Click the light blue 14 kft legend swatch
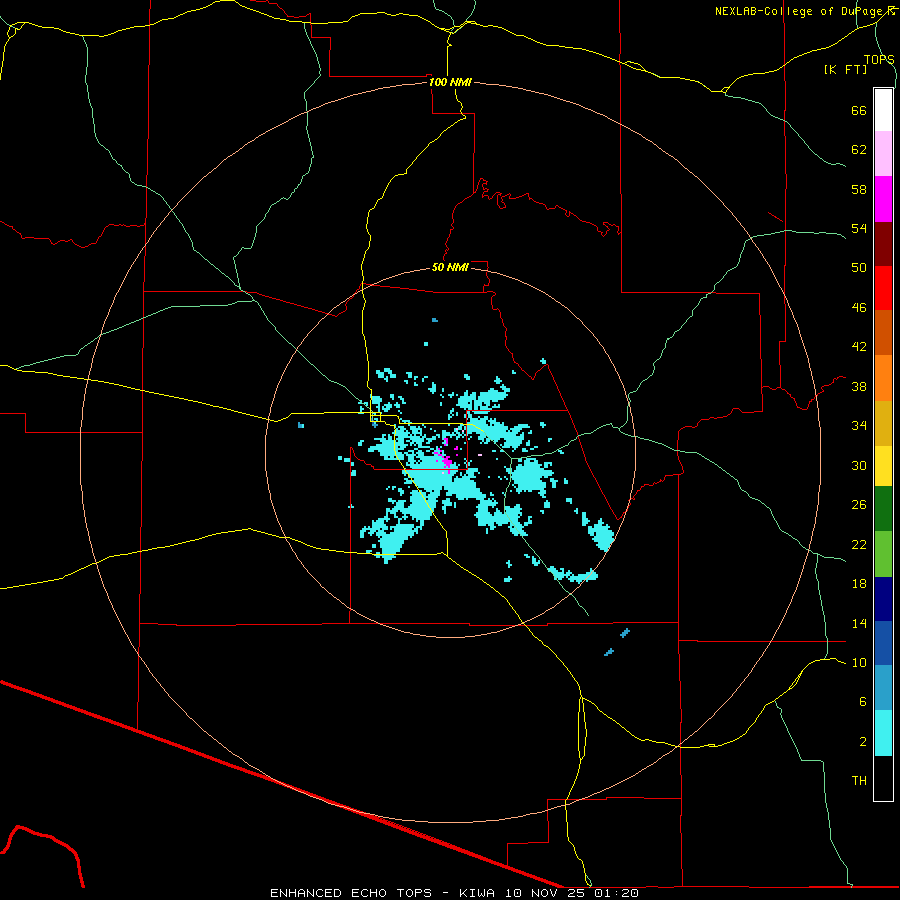The width and height of the screenshot is (900, 900). click(x=883, y=688)
